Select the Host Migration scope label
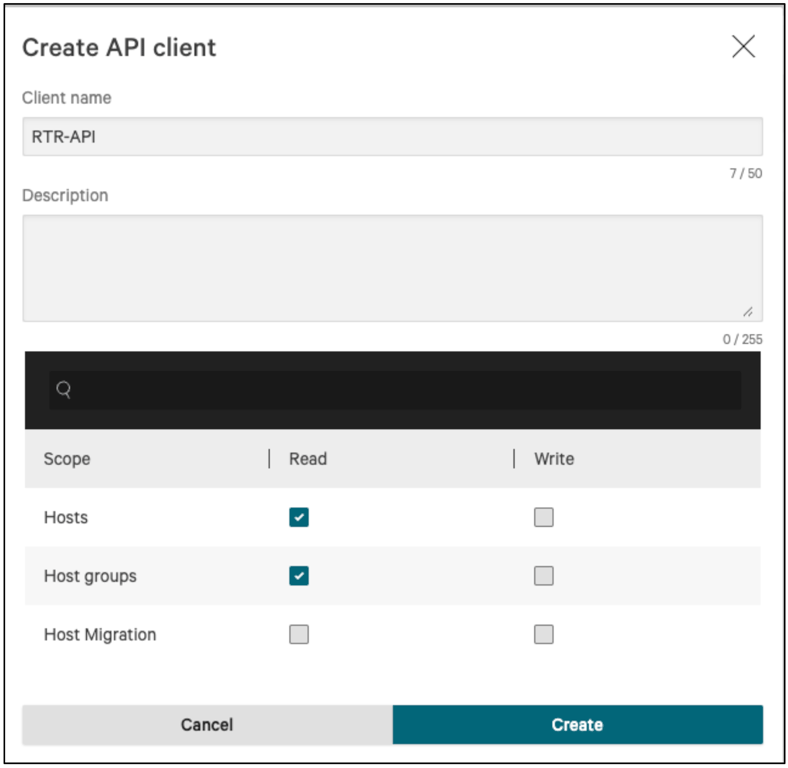The width and height of the screenshot is (788, 768). point(100,634)
